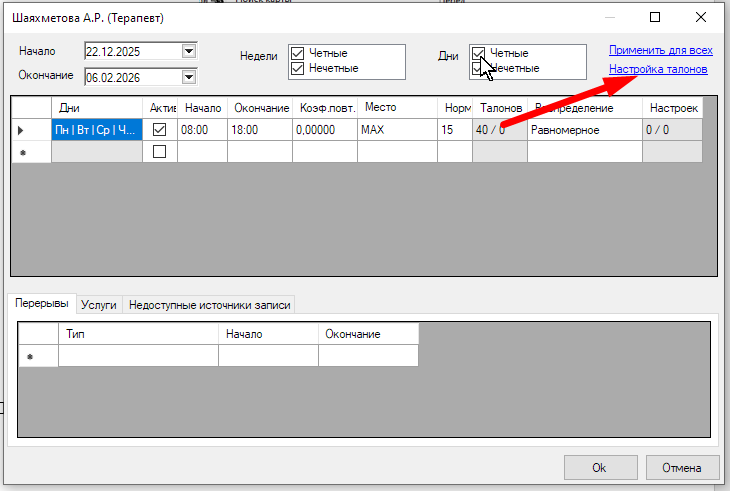The width and height of the screenshot is (730, 491).
Task: Click the Тип cell in breaks table
Action: pyautogui.click(x=138, y=356)
